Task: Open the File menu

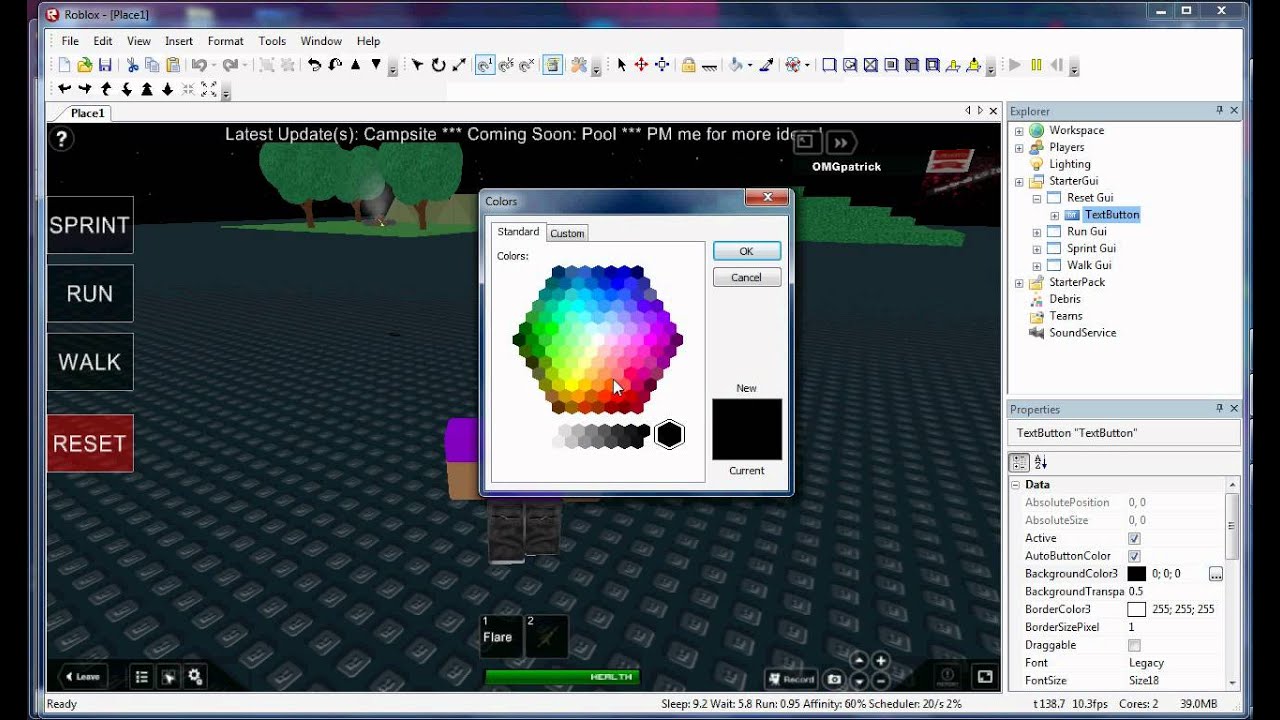Action: [70, 41]
